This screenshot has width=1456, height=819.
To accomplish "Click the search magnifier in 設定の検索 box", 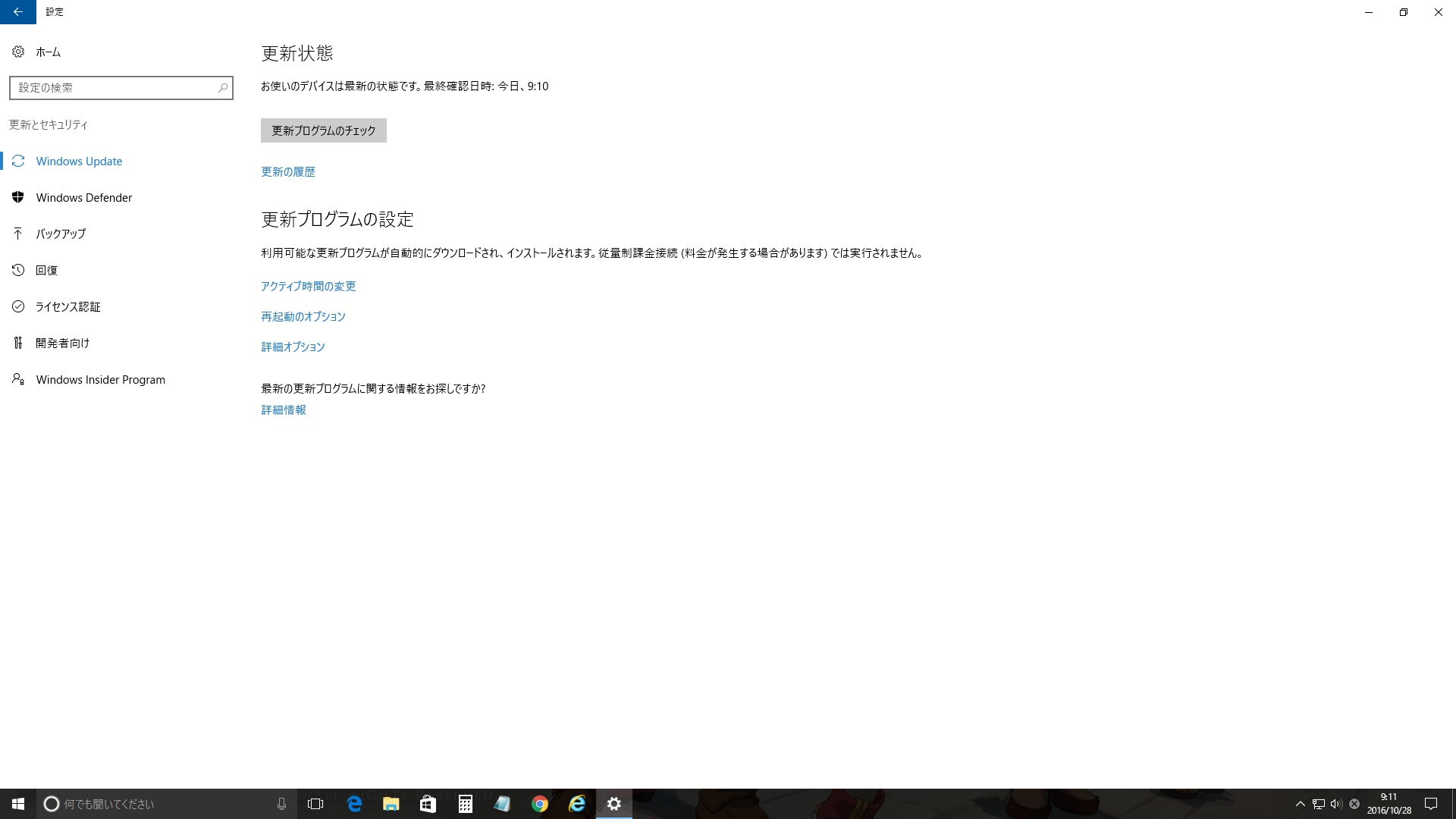I will coord(223,88).
